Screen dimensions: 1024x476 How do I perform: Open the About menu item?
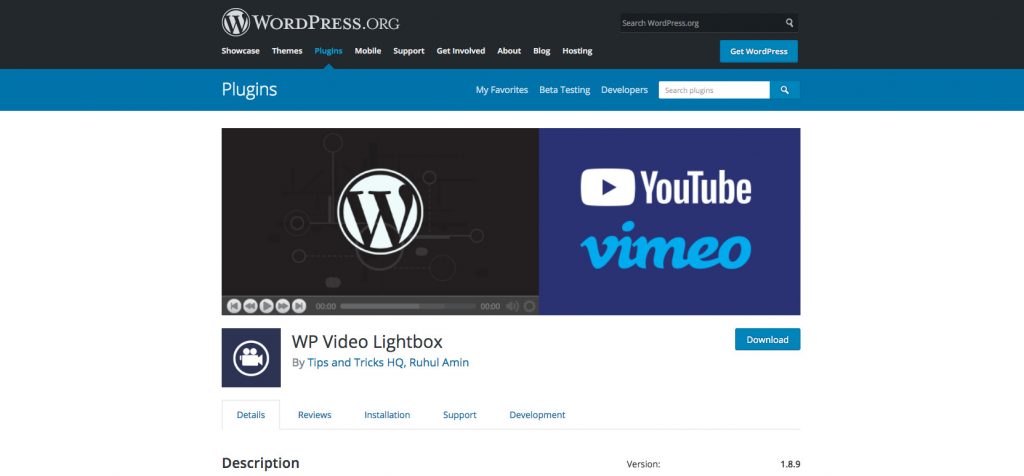[509, 51]
